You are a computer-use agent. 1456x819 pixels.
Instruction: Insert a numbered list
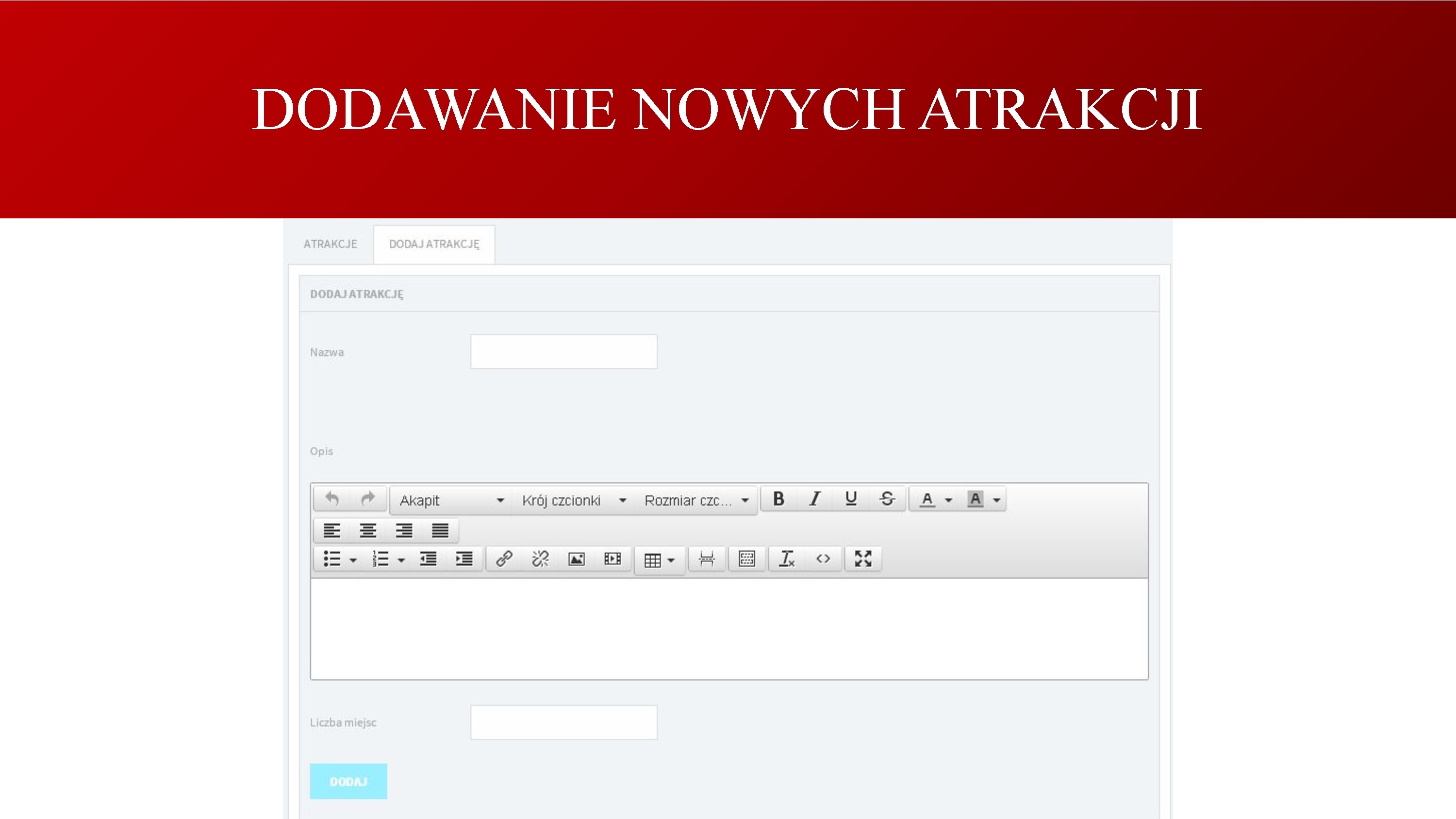381,559
